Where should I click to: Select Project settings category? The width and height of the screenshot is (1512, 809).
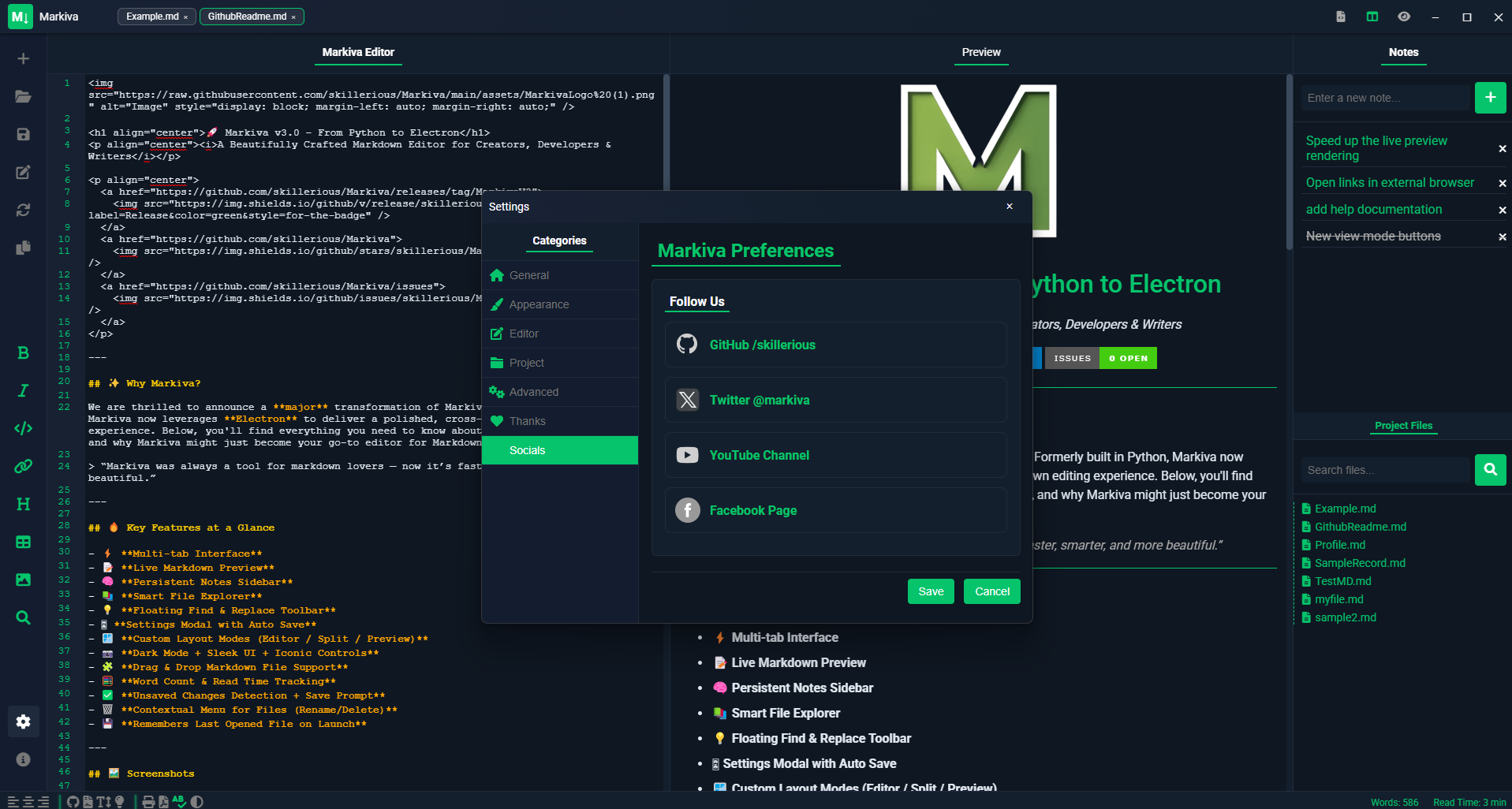(560, 363)
